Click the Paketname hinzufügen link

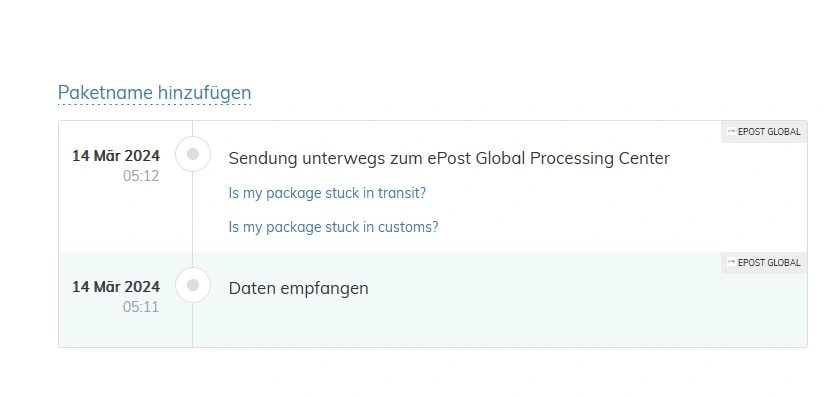tap(155, 93)
